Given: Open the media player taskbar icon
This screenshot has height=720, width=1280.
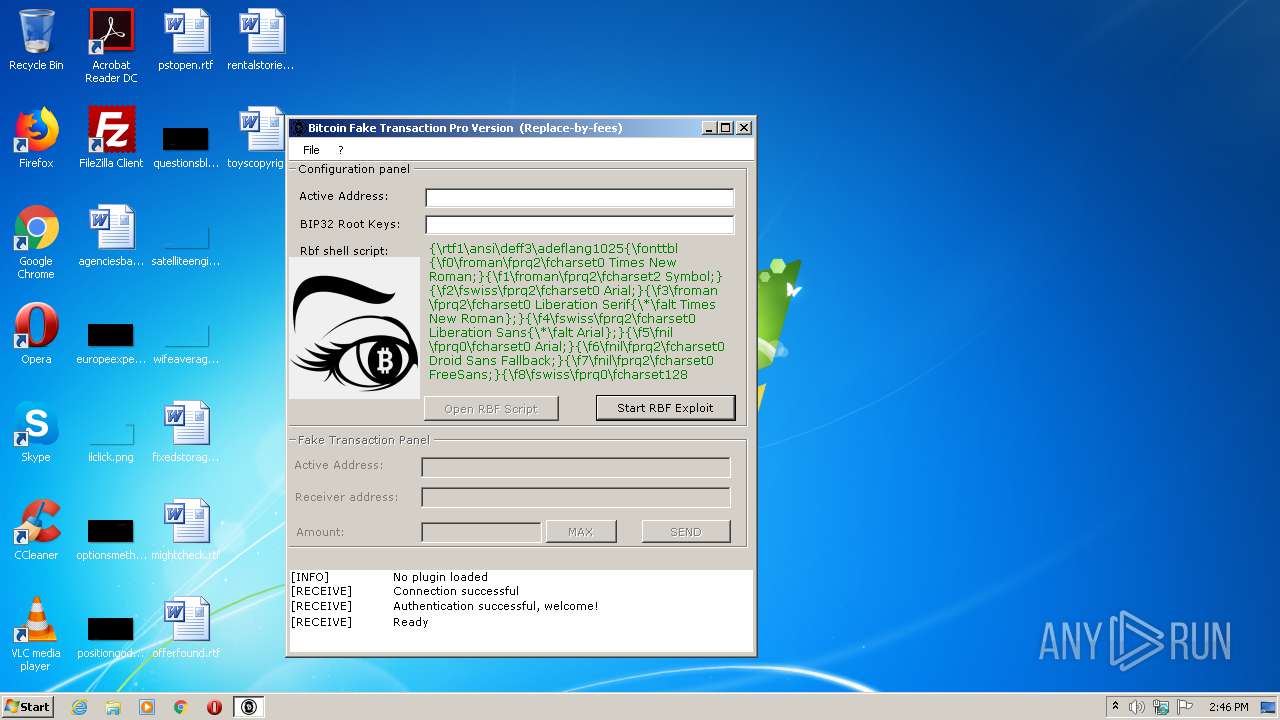Looking at the screenshot, I should 147,707.
